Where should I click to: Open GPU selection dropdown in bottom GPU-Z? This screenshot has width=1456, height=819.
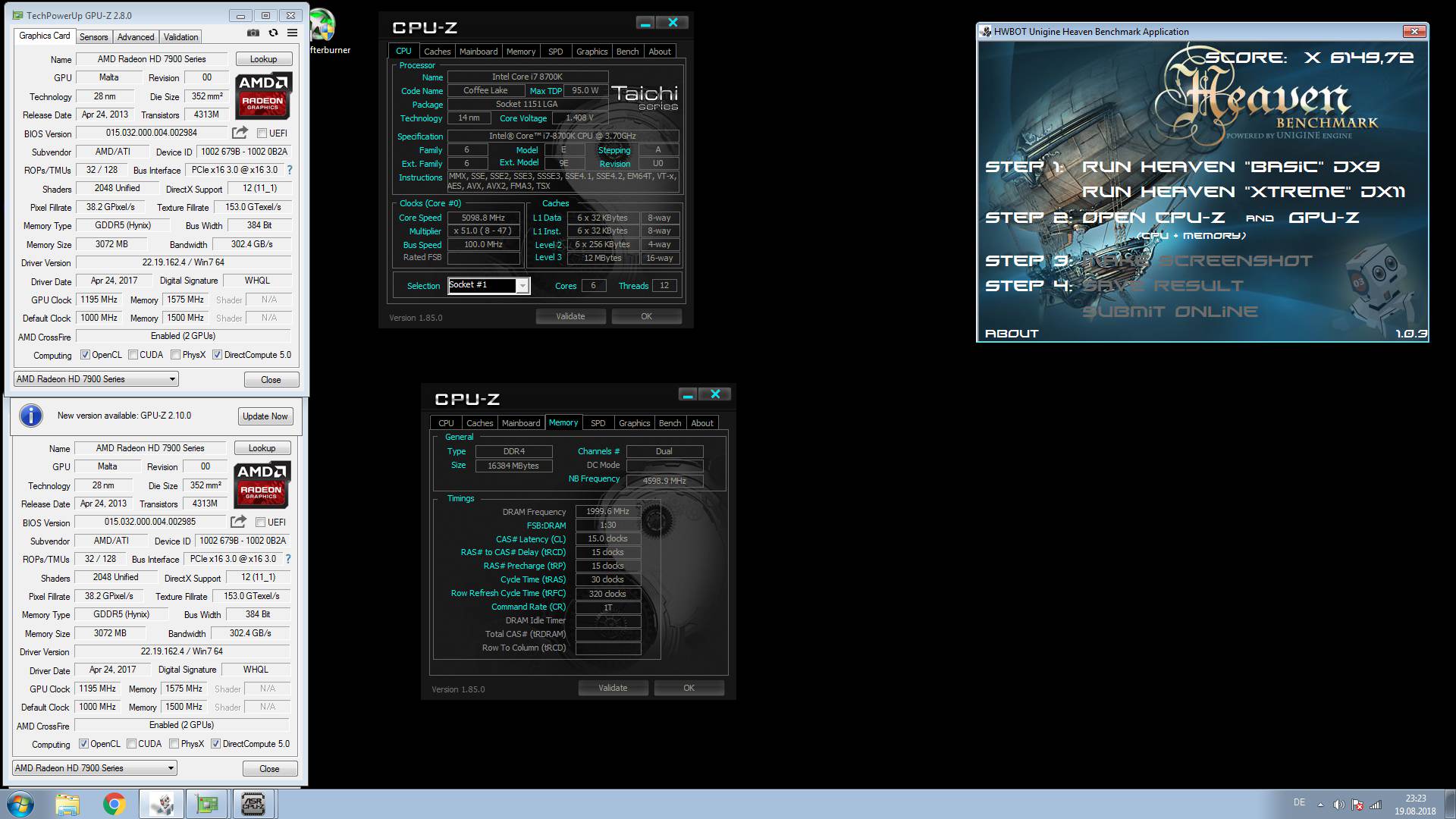click(94, 768)
